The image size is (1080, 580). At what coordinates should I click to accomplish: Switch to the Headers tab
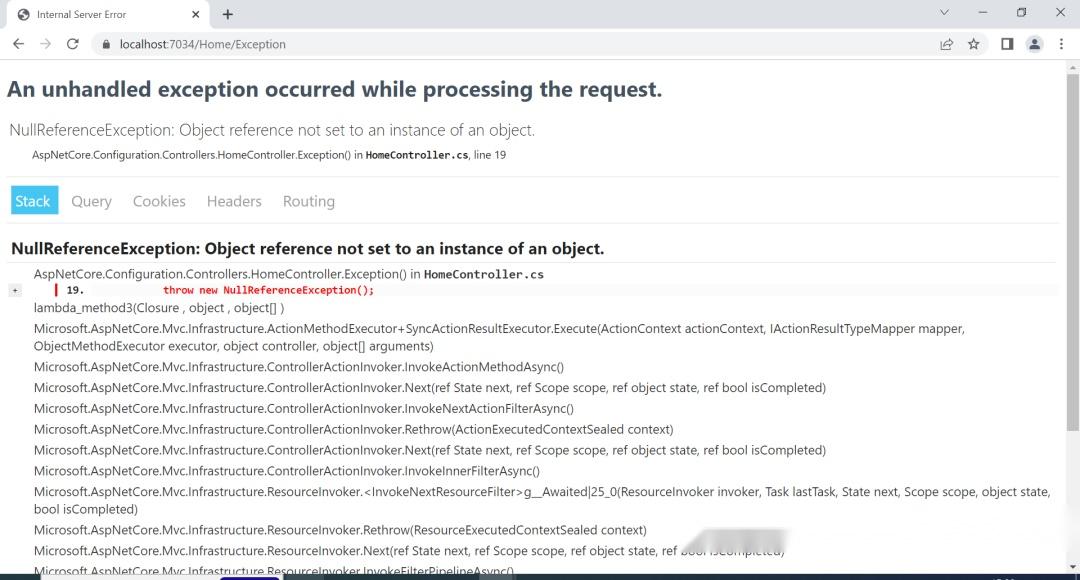coord(233,201)
